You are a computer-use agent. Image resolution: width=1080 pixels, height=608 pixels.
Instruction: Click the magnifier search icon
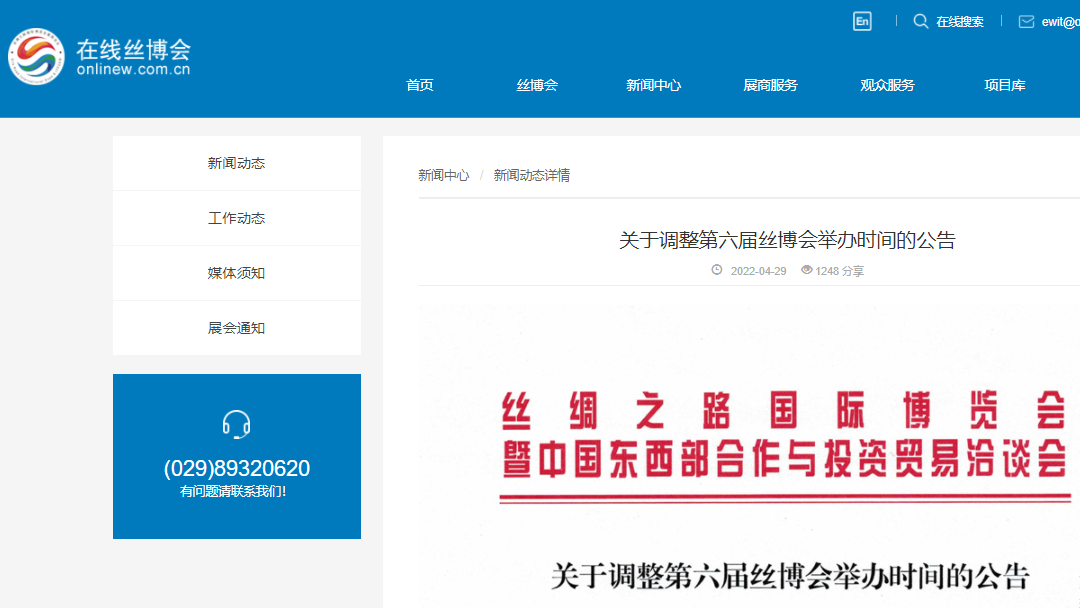click(920, 21)
